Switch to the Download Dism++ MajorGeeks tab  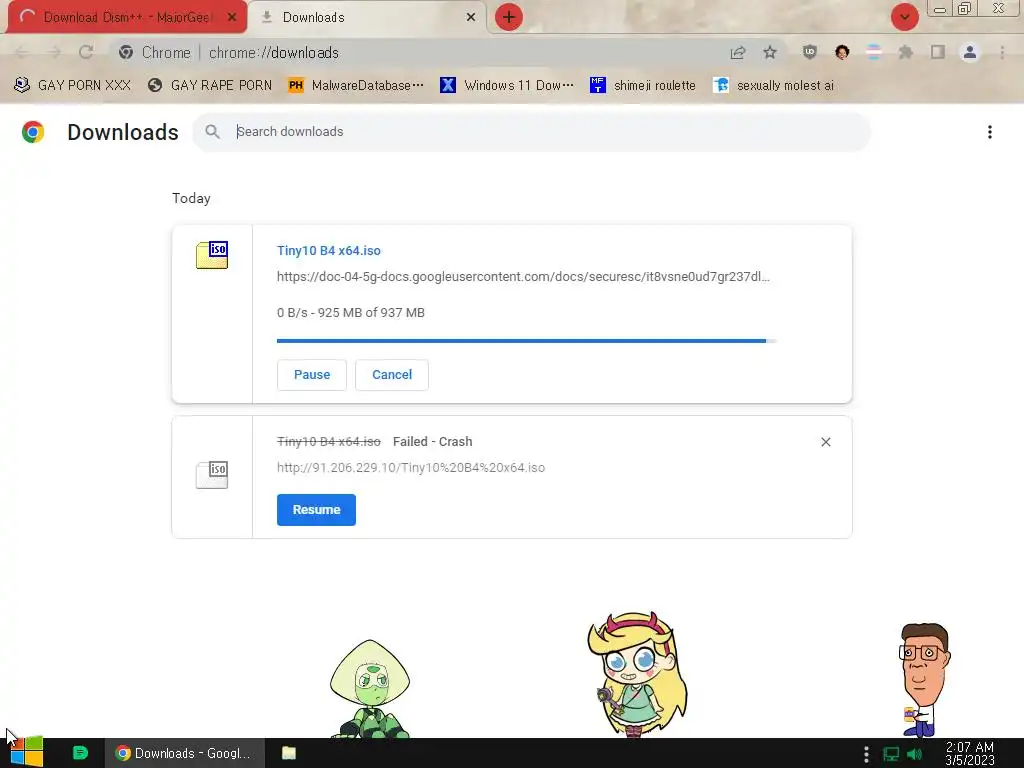pos(127,17)
